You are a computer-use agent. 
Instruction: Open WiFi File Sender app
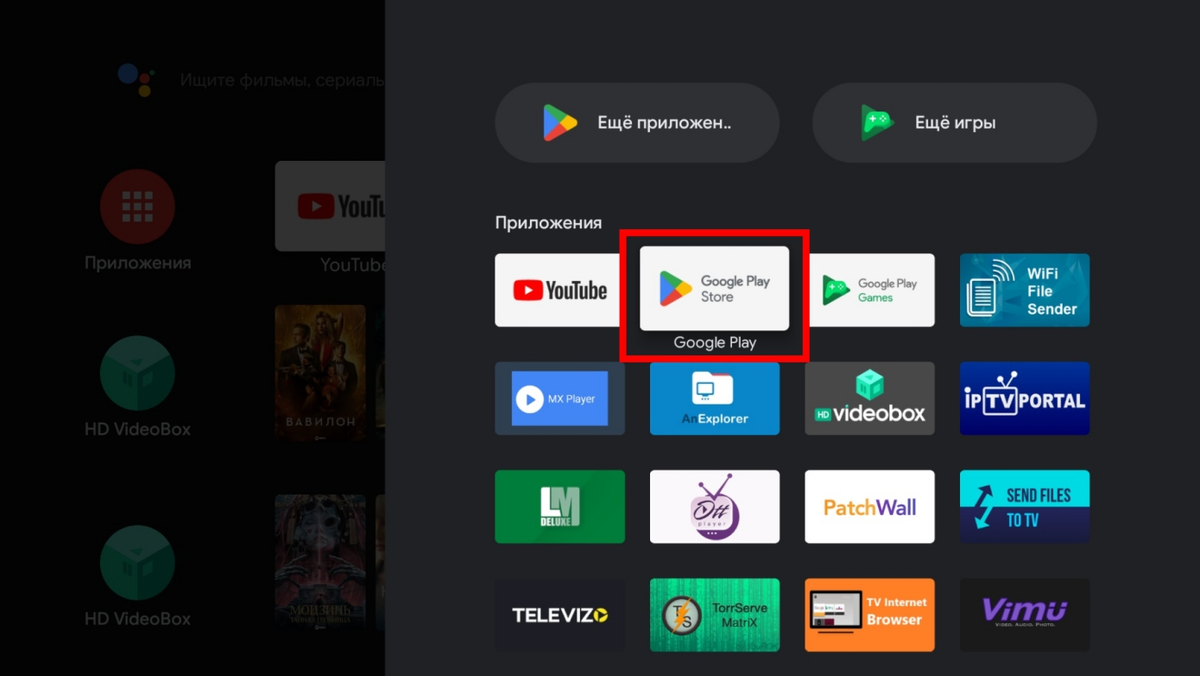(x=1024, y=290)
